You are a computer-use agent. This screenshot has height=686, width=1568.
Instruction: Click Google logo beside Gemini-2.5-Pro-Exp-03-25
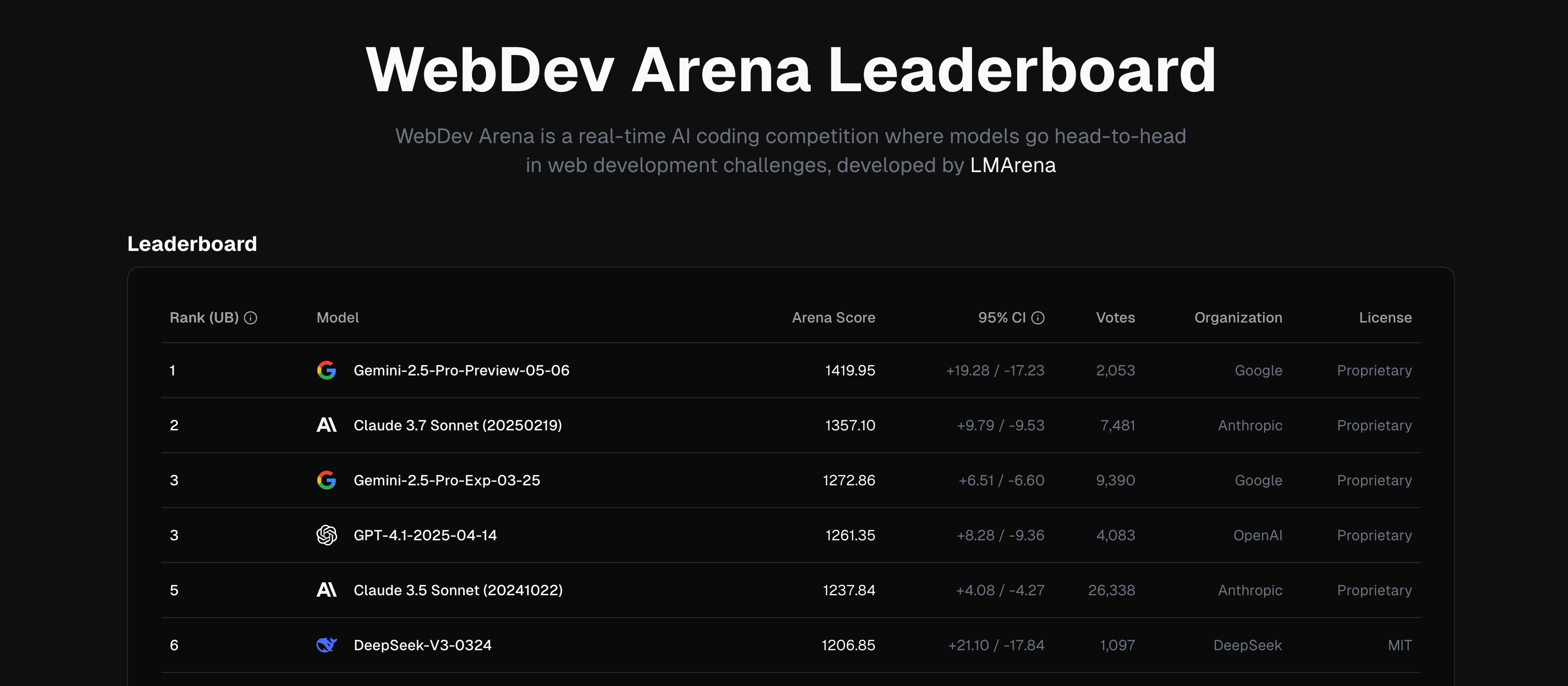(x=326, y=480)
